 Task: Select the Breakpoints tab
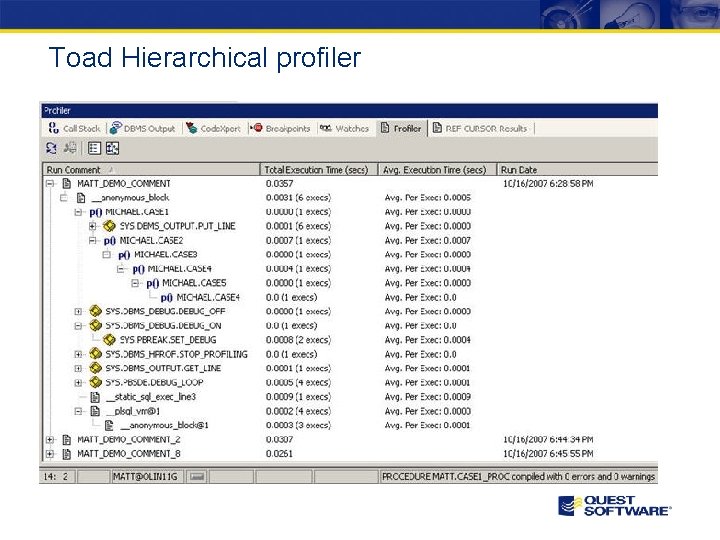point(281,129)
